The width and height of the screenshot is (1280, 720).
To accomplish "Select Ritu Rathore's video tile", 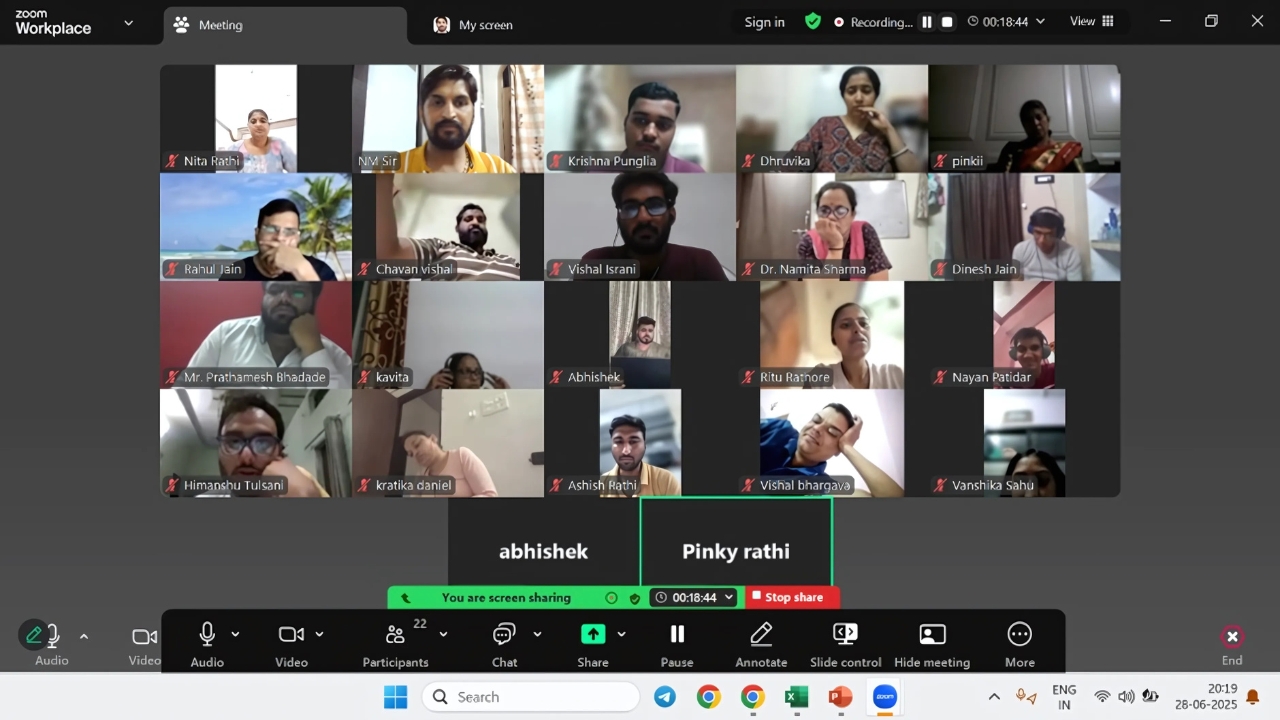I will 832,335.
